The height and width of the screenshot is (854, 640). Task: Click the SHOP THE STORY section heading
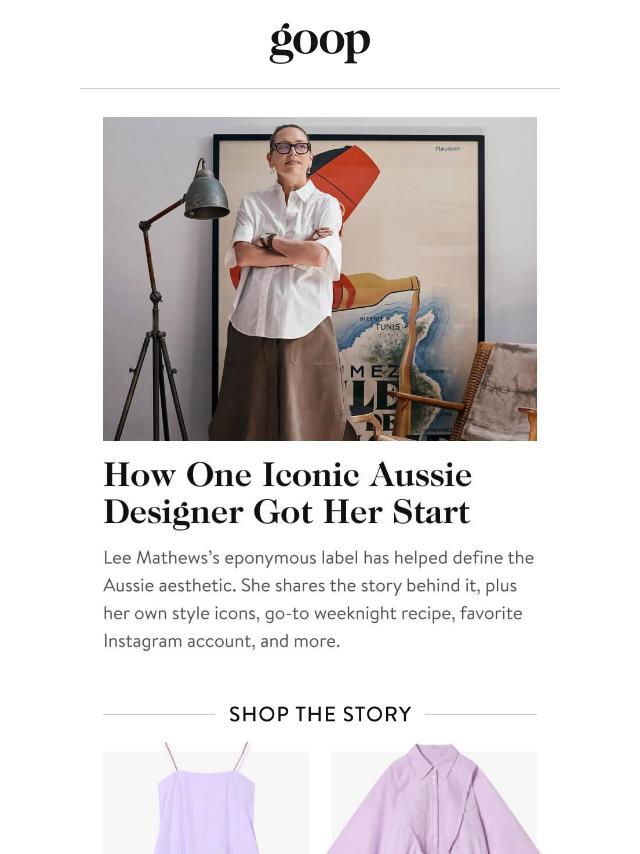[x=320, y=714]
